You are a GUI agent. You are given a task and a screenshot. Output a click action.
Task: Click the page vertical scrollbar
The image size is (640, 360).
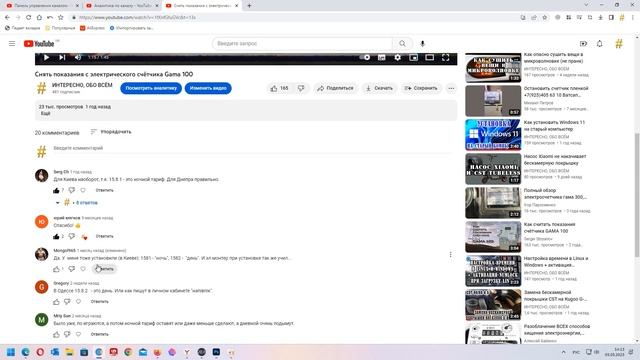[x=637, y=196]
